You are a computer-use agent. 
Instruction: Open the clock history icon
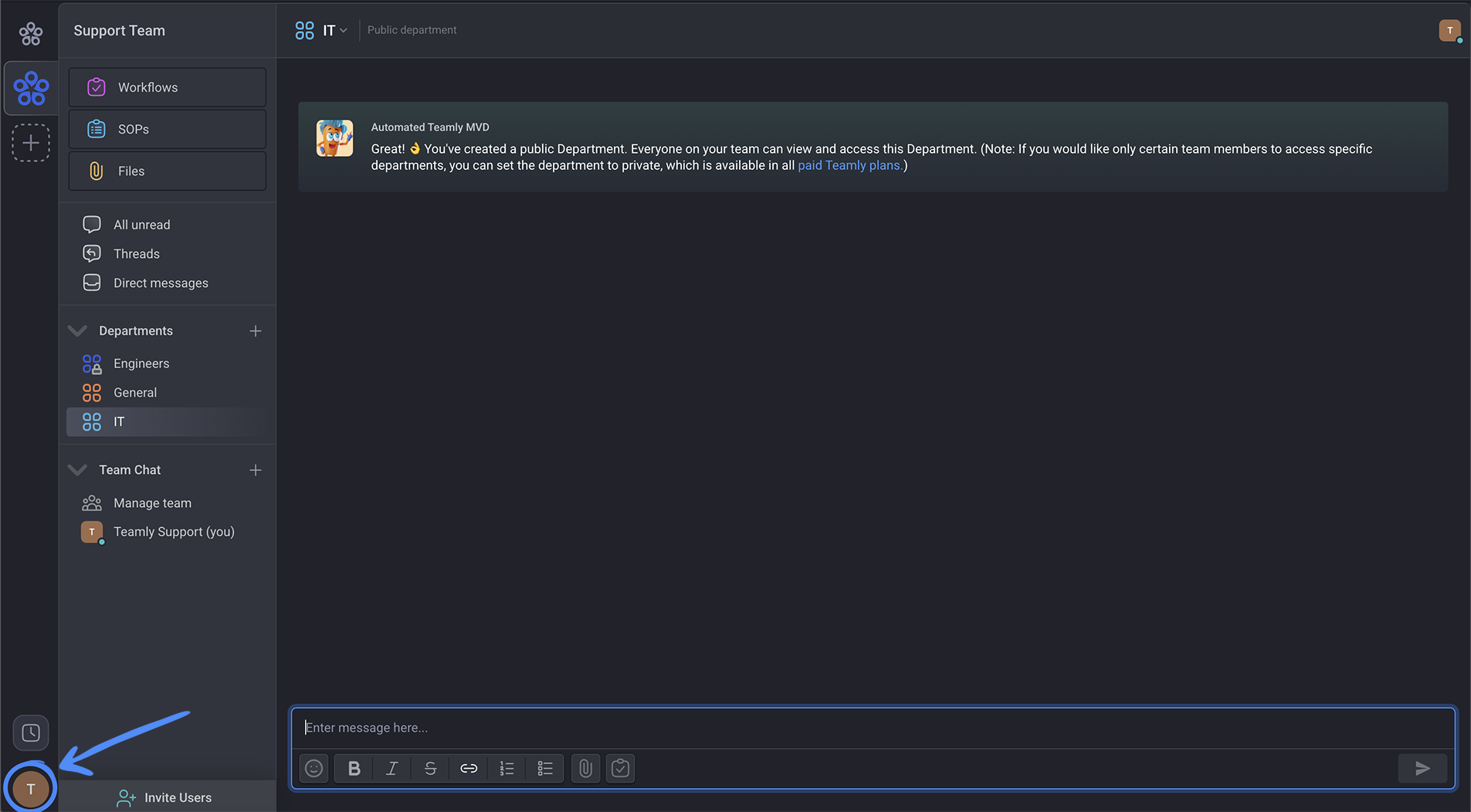31,732
